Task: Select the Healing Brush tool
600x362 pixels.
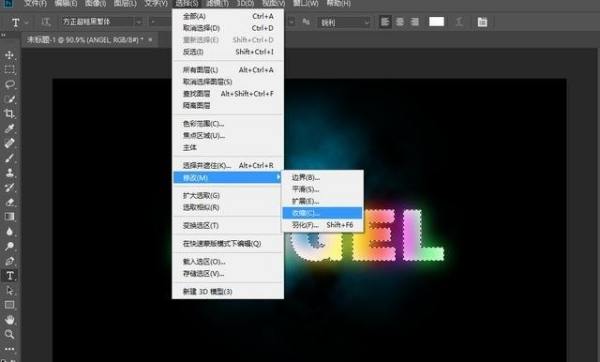Action: 10,143
